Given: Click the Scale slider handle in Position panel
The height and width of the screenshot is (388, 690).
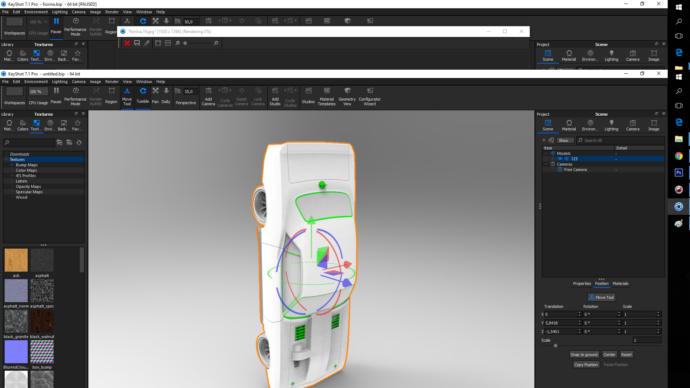Looking at the screenshot, I should point(556,346).
